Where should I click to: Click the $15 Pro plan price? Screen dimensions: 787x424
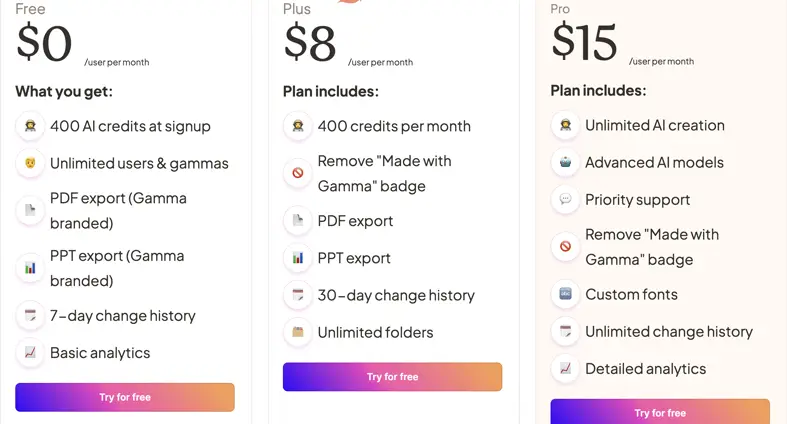[584, 43]
